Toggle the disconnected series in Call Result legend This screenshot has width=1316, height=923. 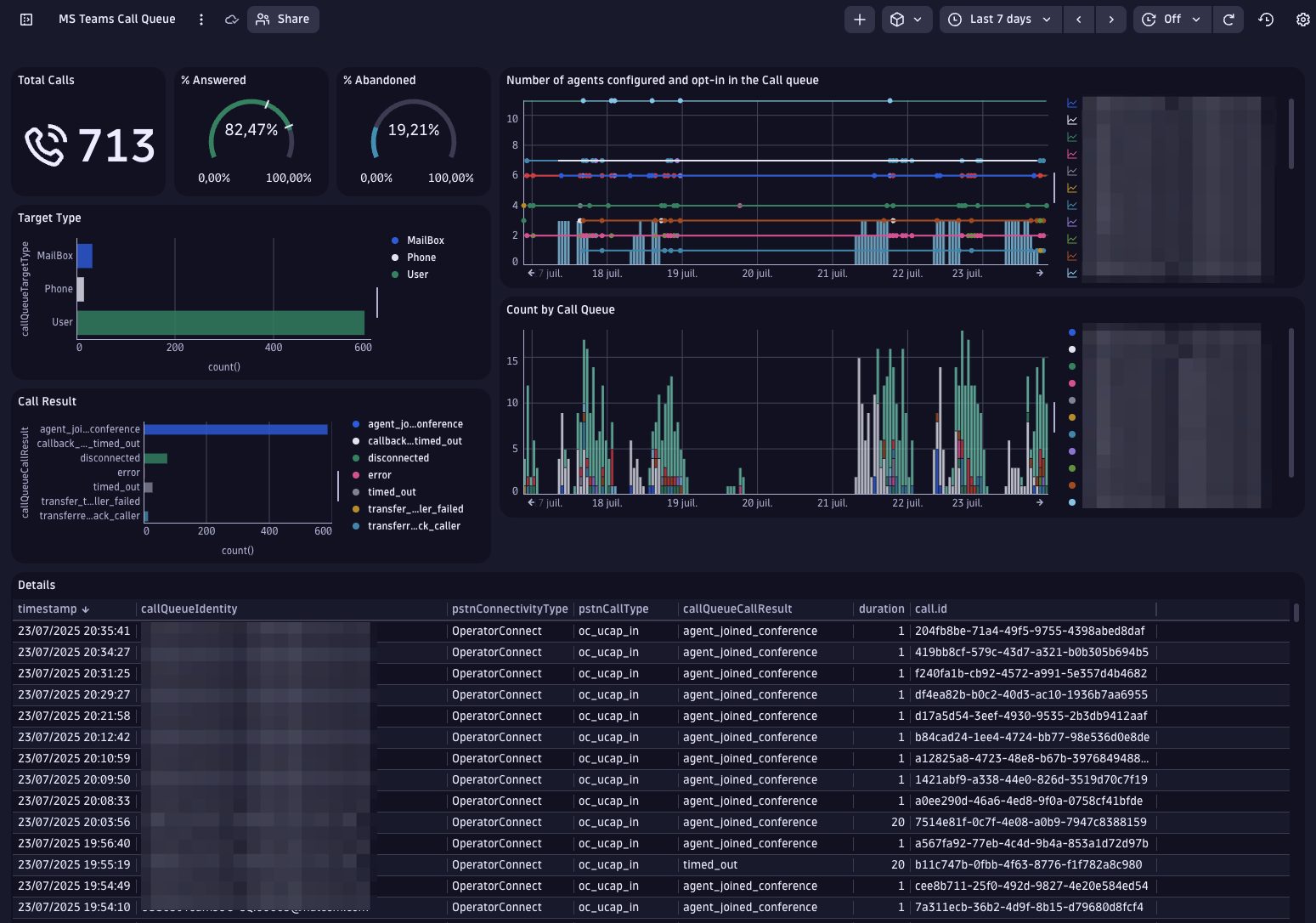[398, 457]
